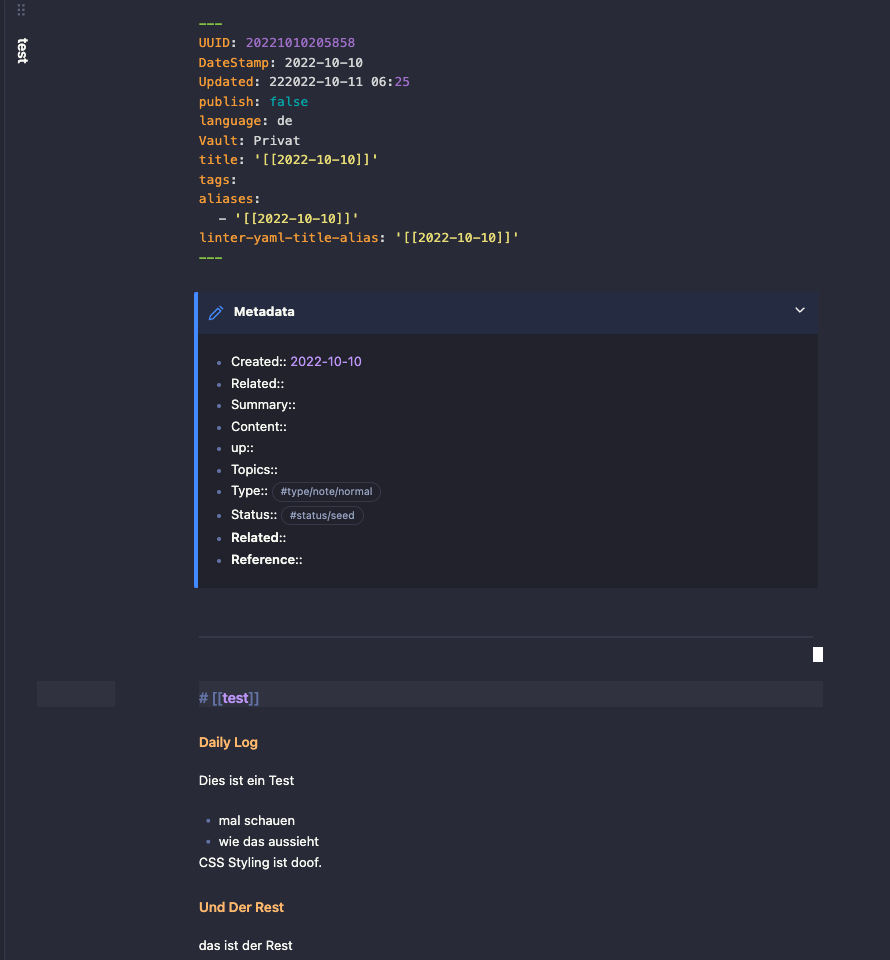
Task: Click the "Daily Log" heading
Action: pyautogui.click(x=226, y=742)
